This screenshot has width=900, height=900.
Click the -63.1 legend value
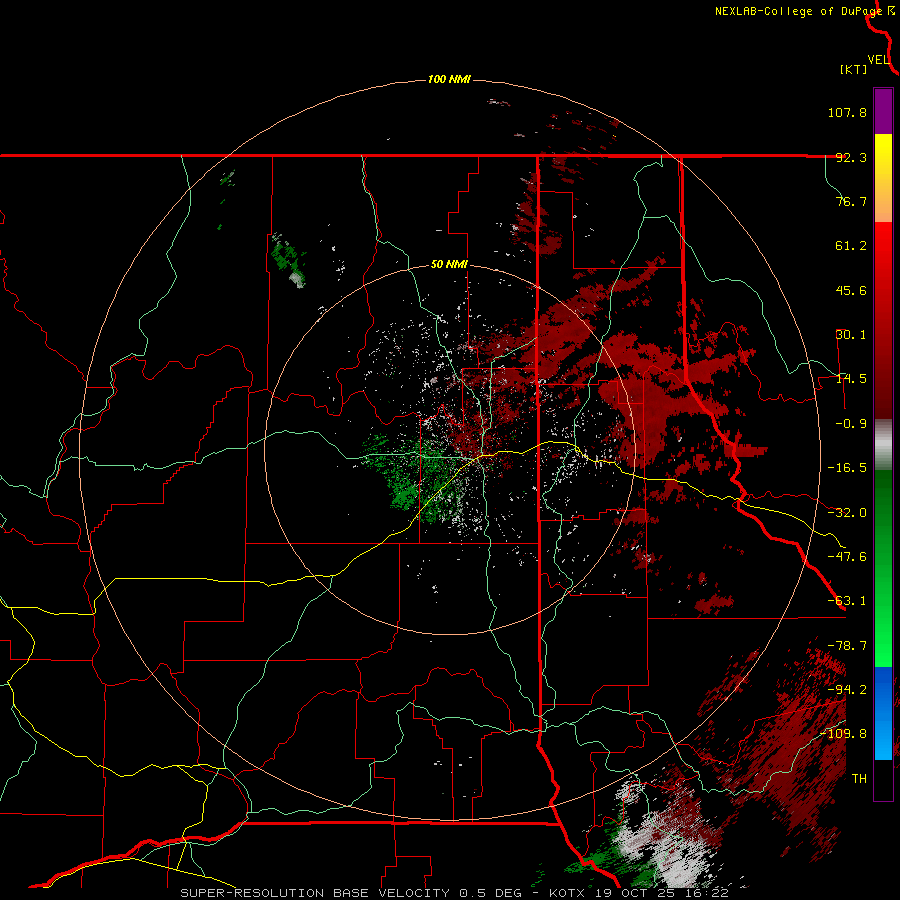847,601
